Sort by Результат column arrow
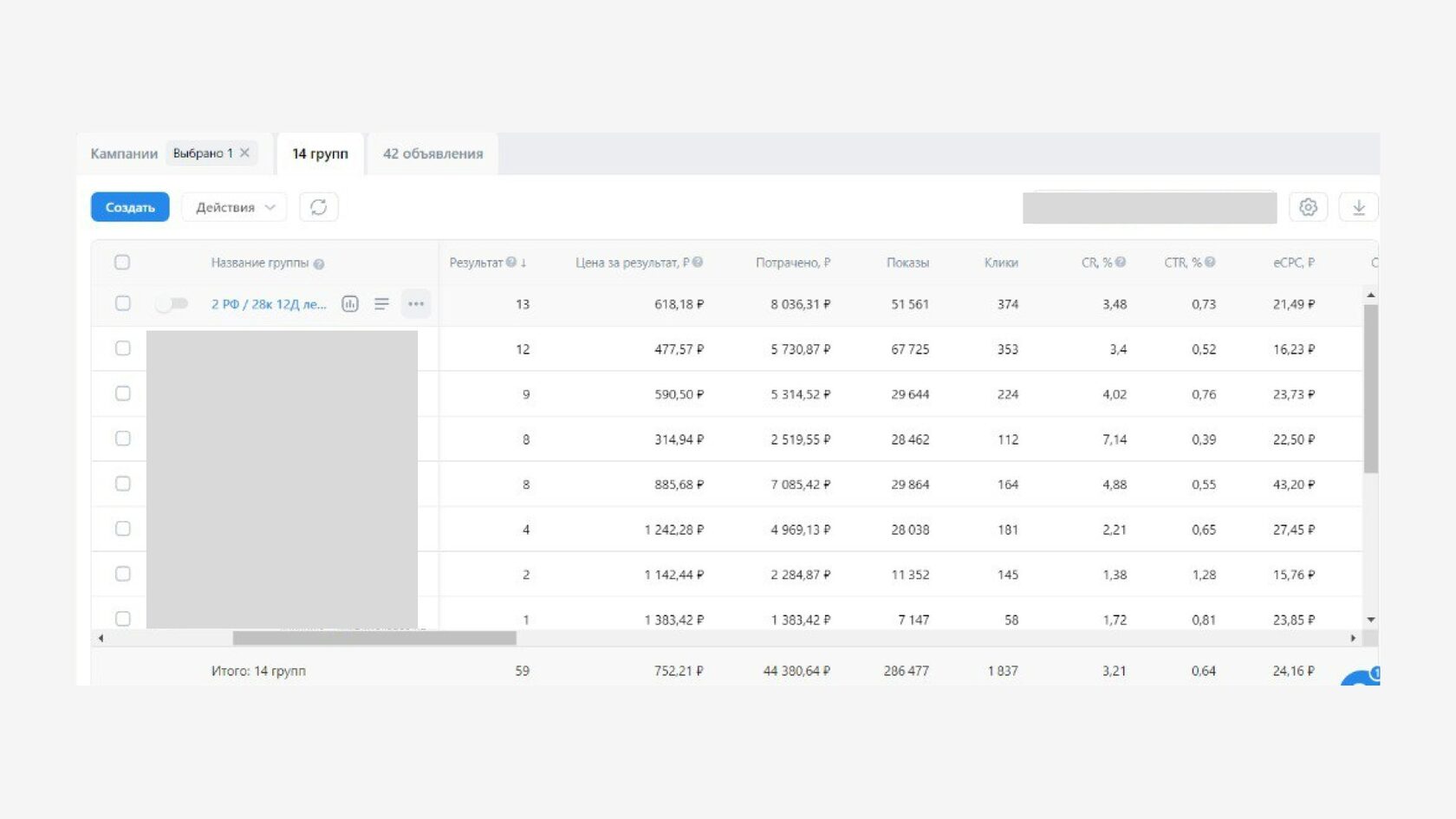1456x819 pixels. (523, 263)
